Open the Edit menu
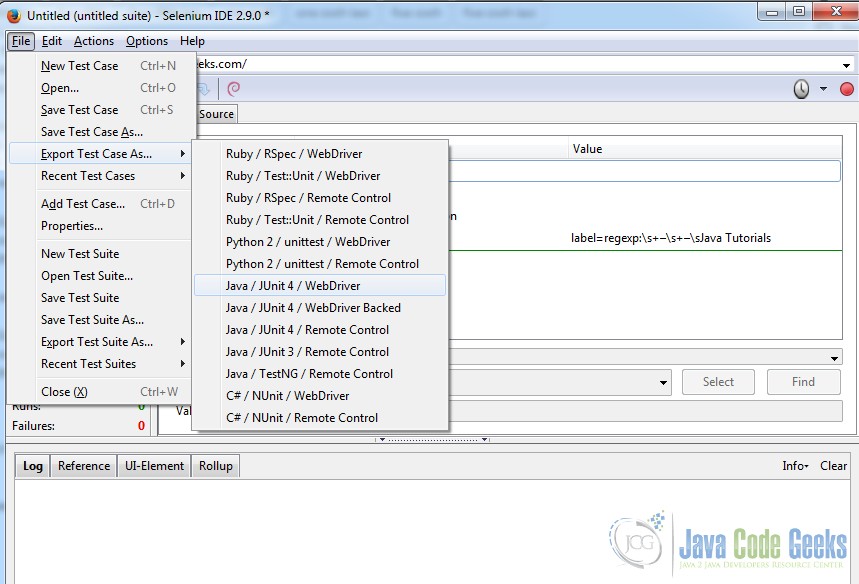 pos(51,41)
